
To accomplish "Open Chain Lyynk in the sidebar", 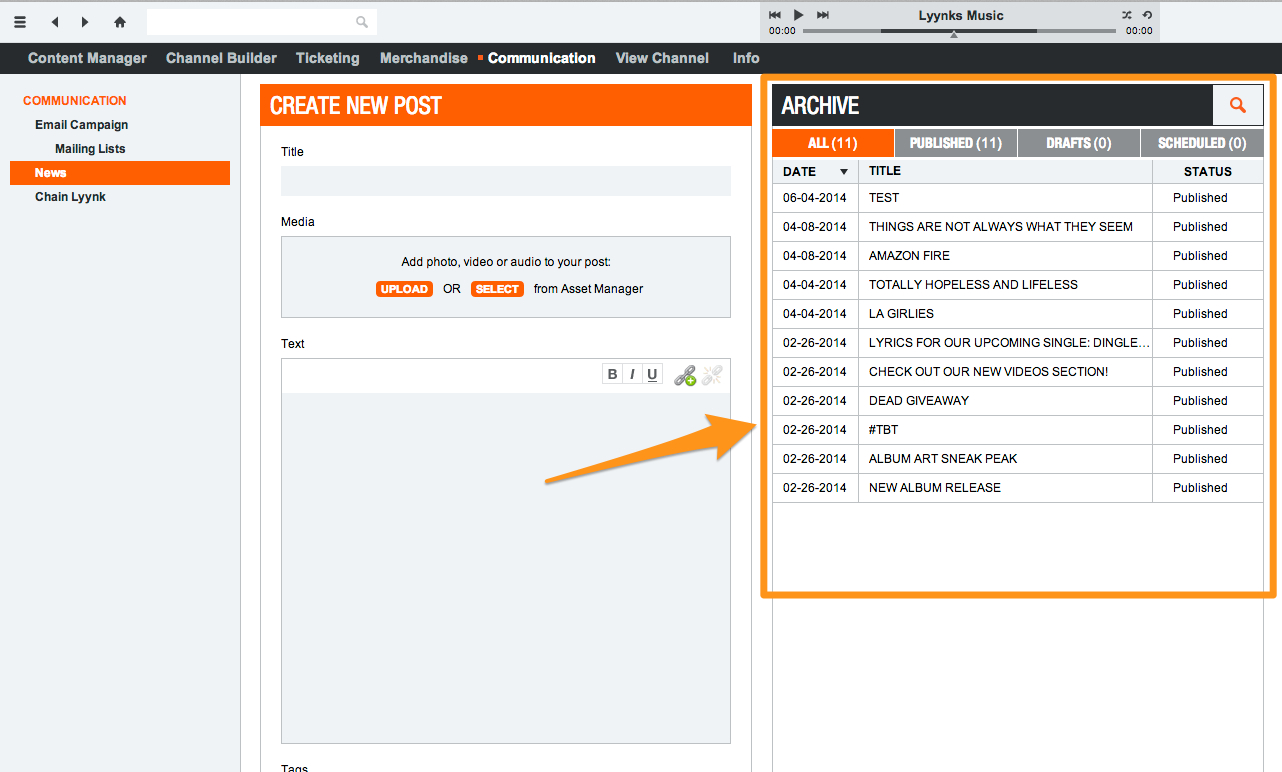I will click(x=70, y=197).
